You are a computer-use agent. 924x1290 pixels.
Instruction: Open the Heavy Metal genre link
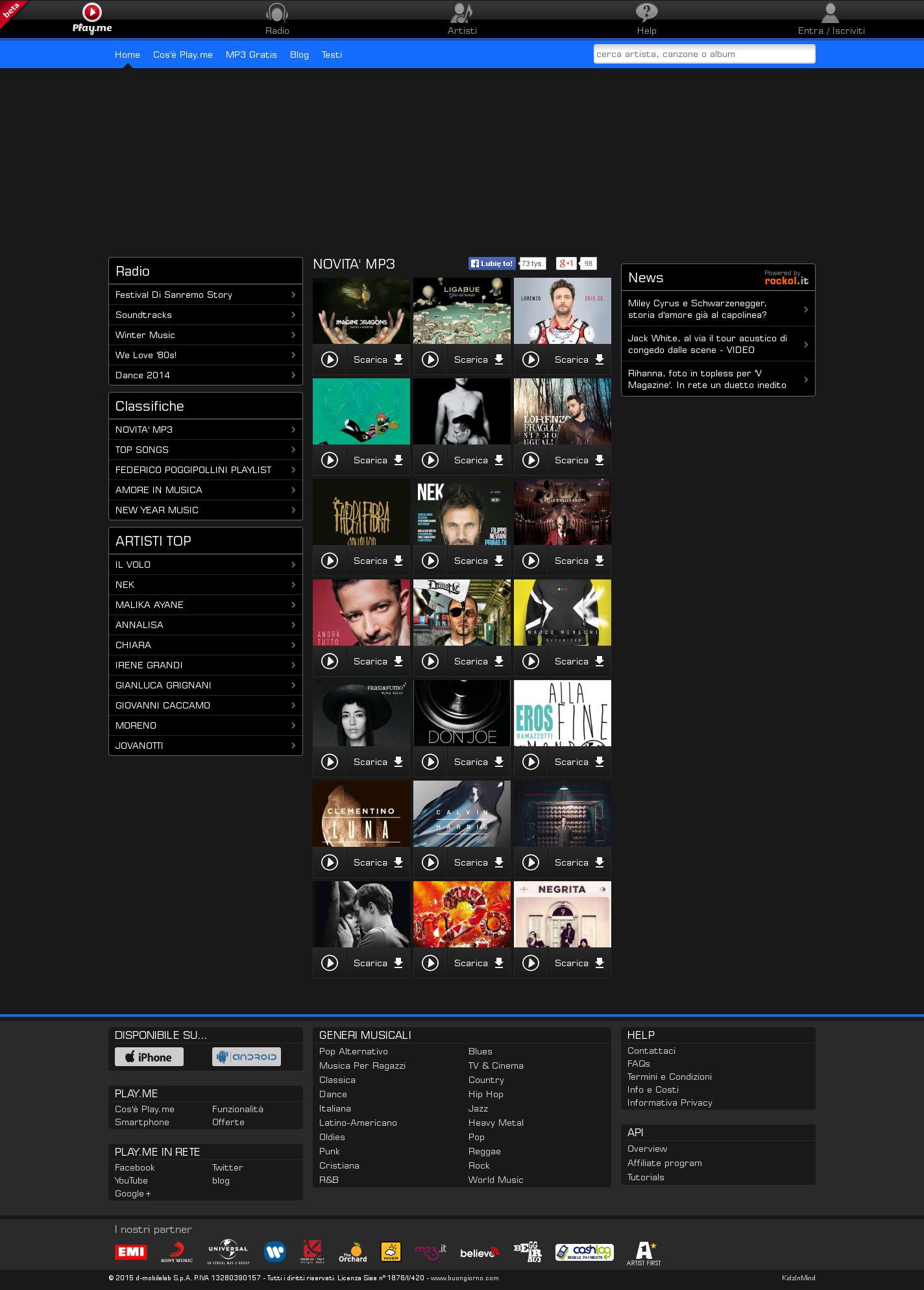pos(496,1123)
